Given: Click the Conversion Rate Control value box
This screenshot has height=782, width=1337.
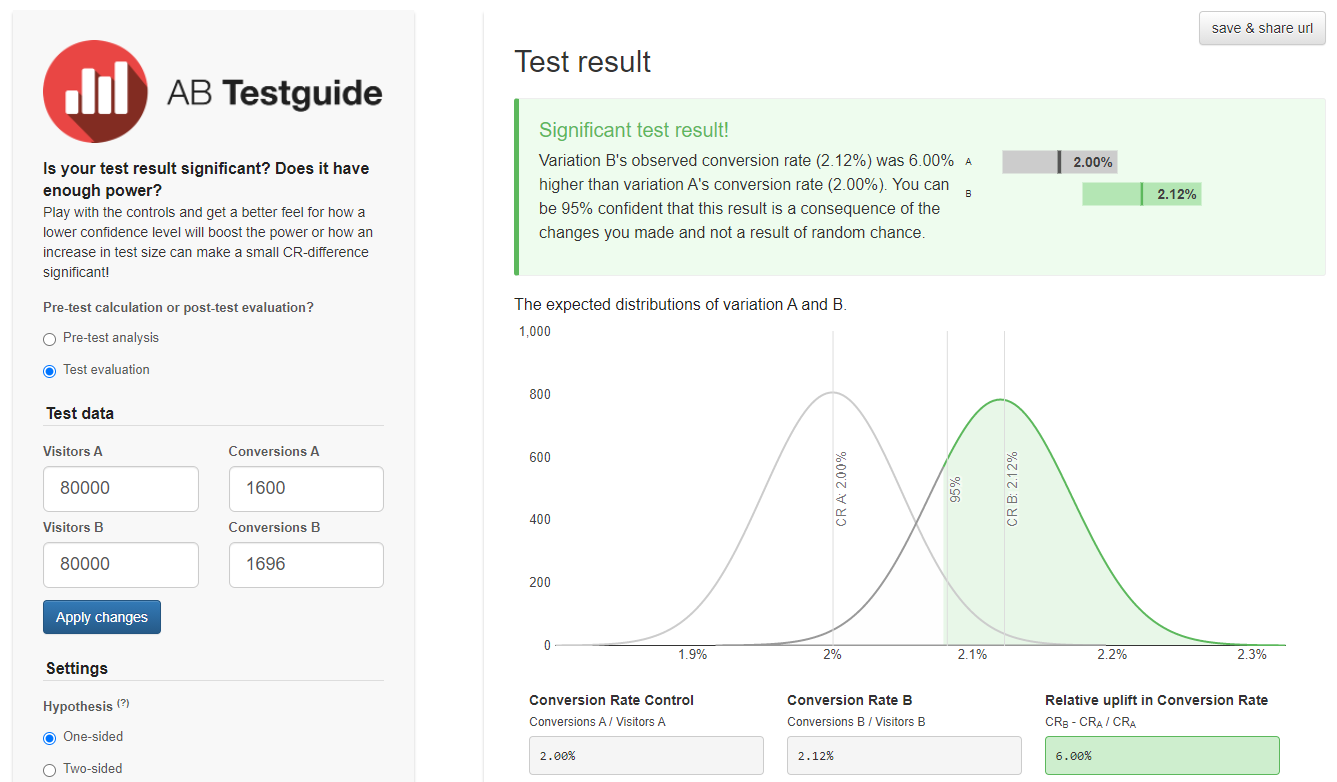Looking at the screenshot, I should [646, 756].
